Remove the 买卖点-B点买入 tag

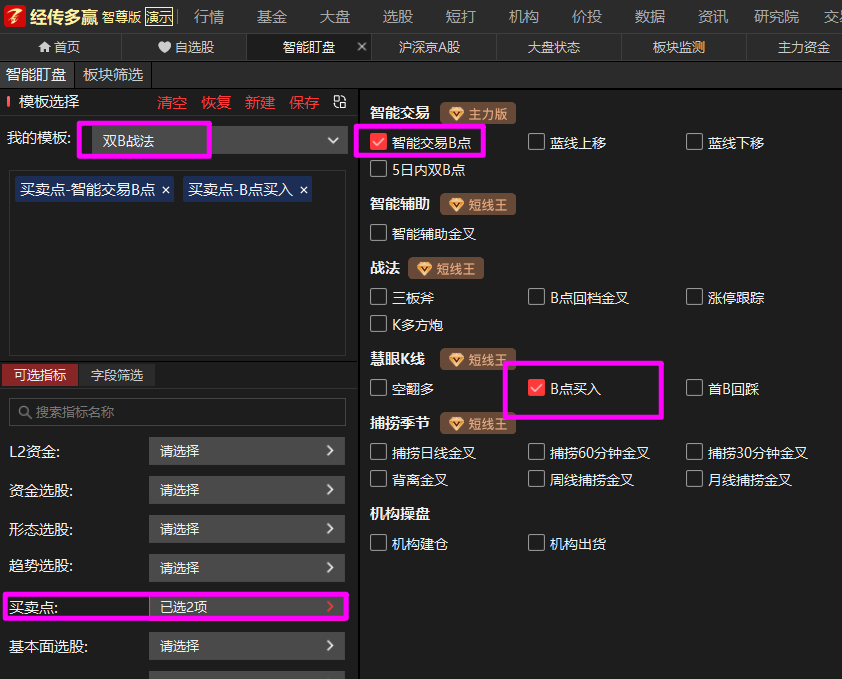point(303,189)
